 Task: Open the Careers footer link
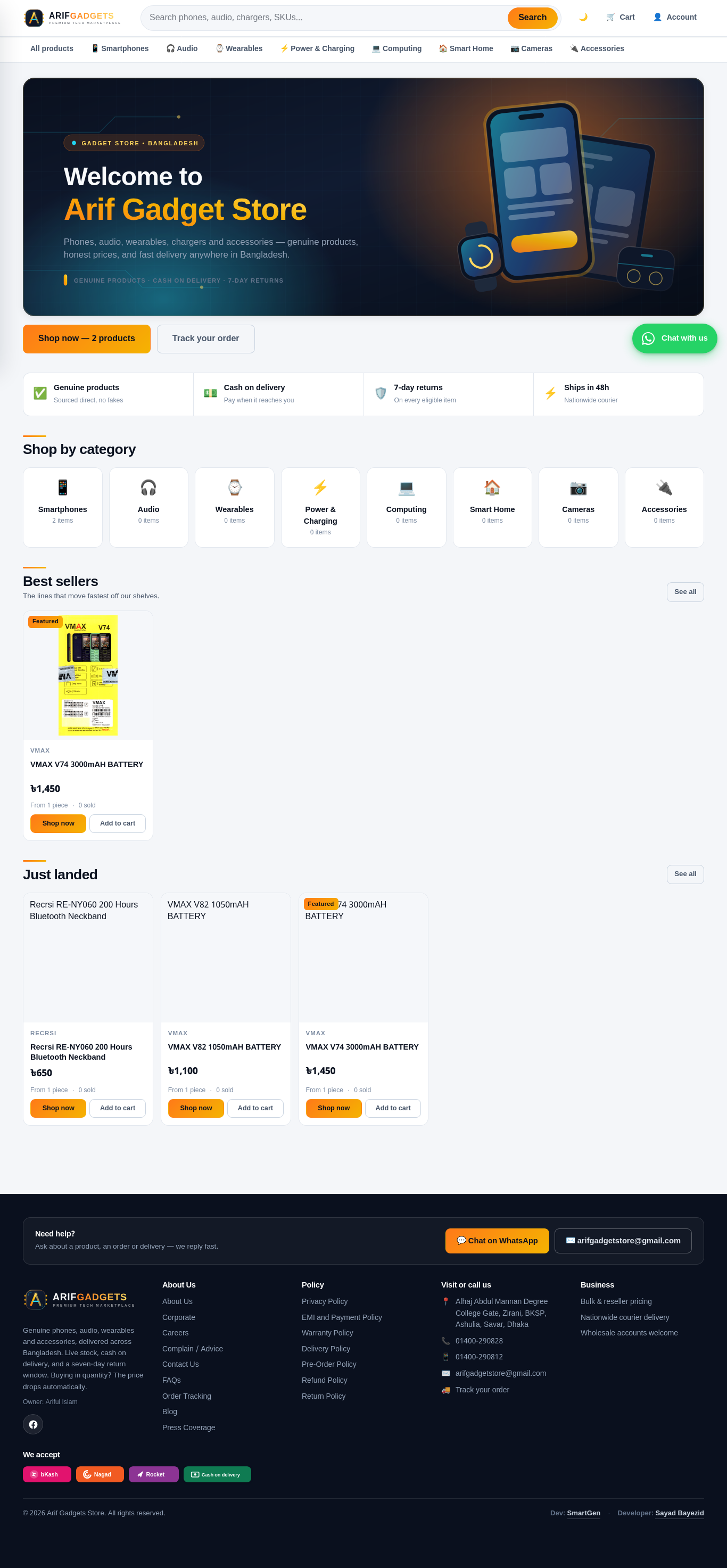click(x=175, y=1333)
